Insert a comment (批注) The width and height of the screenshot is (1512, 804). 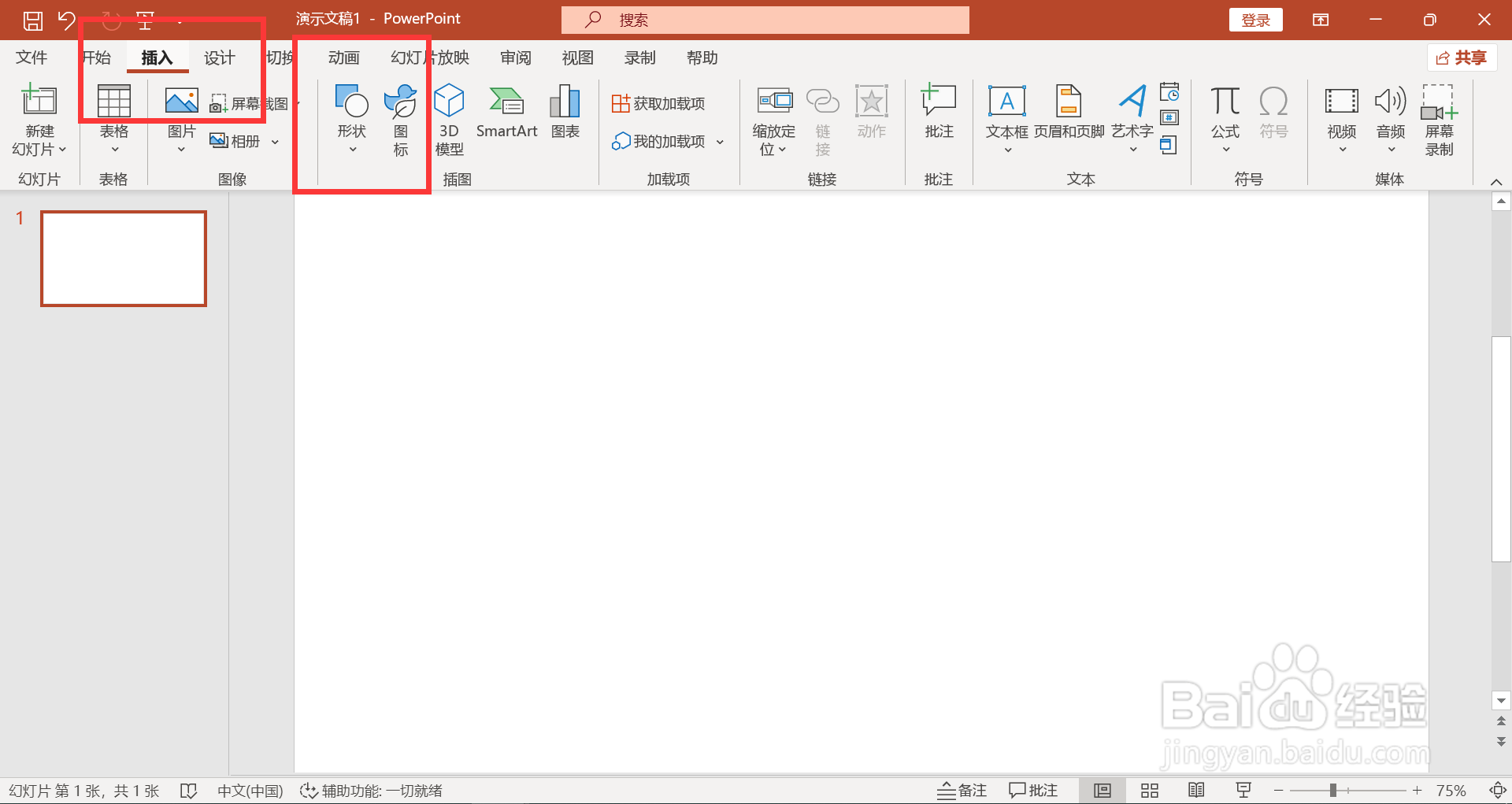[x=939, y=112]
